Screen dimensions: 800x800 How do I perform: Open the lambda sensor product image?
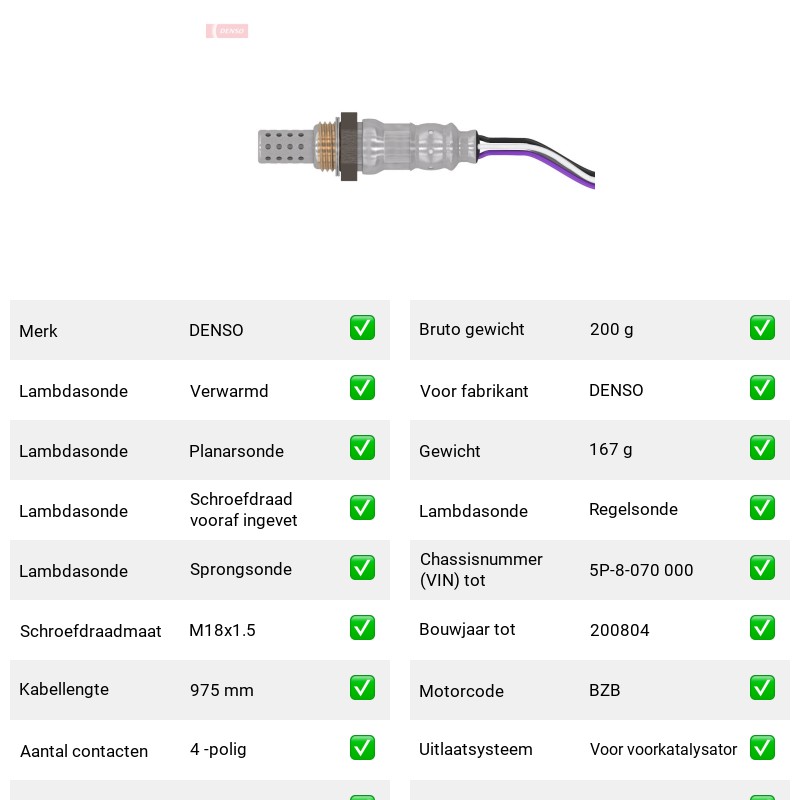(x=426, y=150)
